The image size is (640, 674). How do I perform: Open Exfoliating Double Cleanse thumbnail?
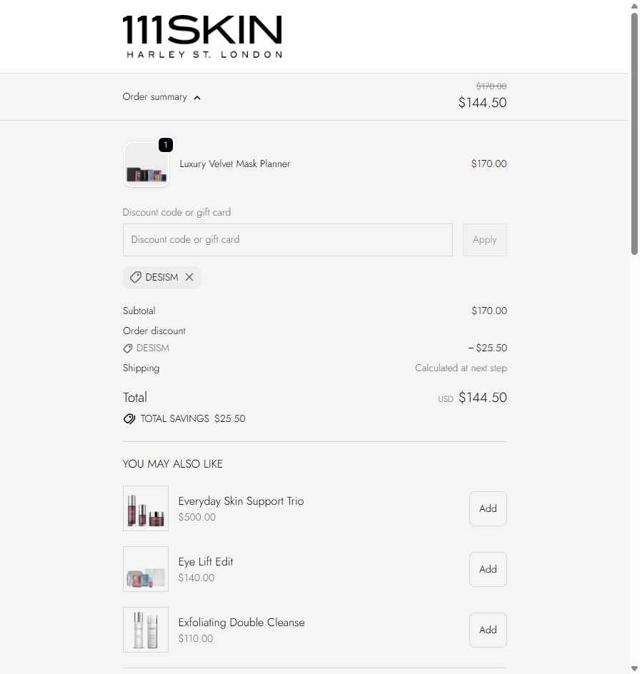[x=146, y=630]
